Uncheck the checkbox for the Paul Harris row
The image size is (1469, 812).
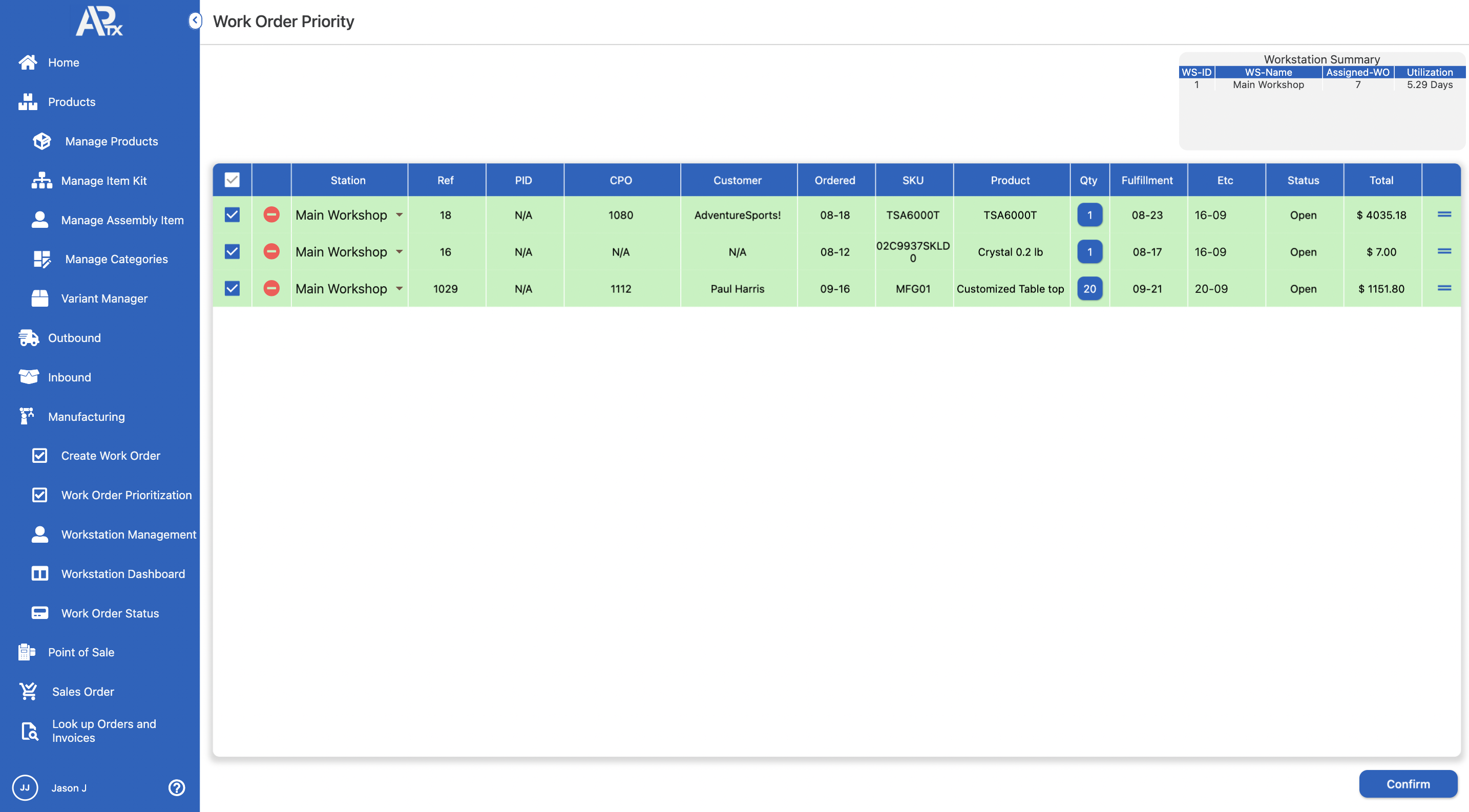coord(232,288)
